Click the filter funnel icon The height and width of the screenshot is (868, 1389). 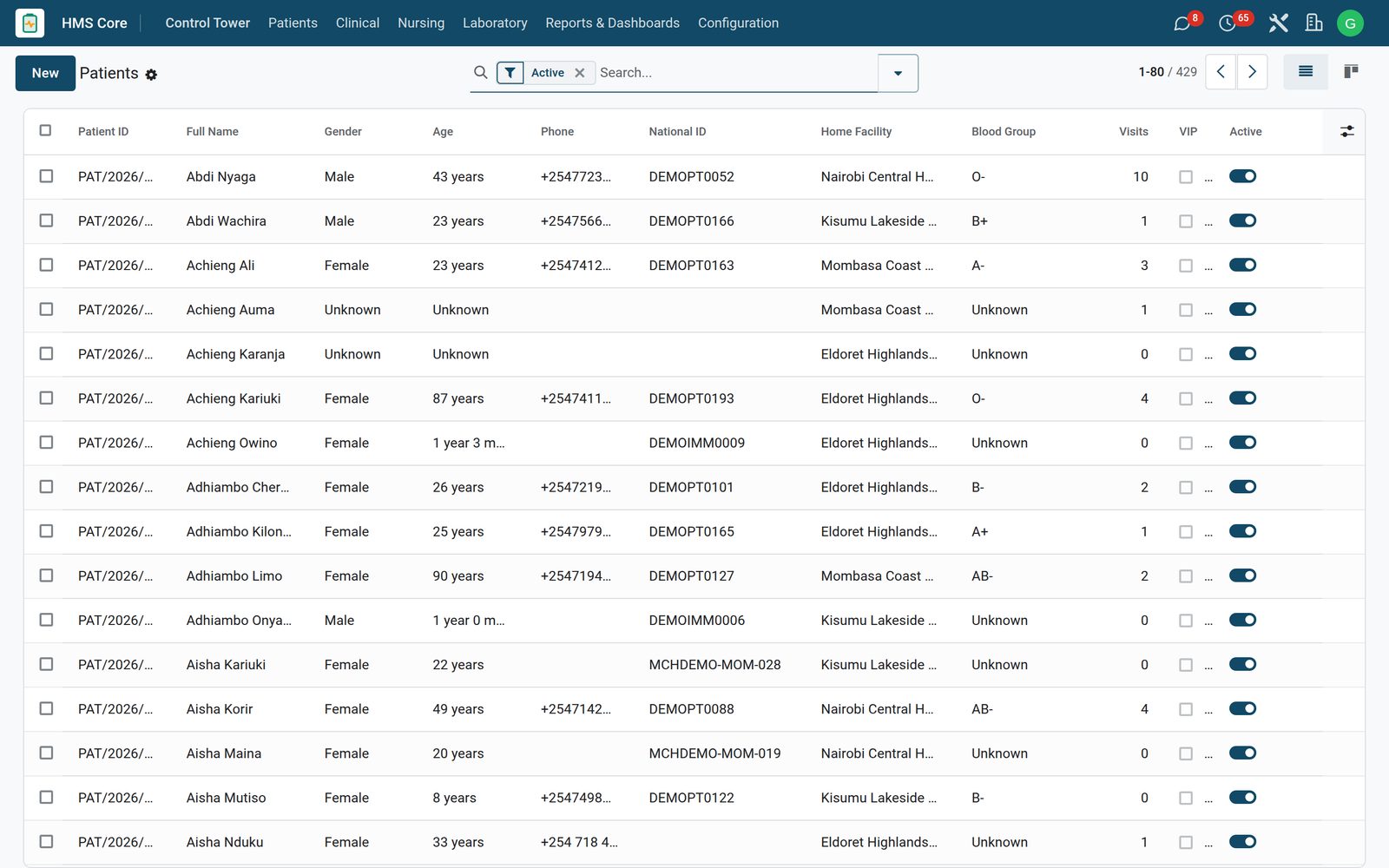pos(510,73)
